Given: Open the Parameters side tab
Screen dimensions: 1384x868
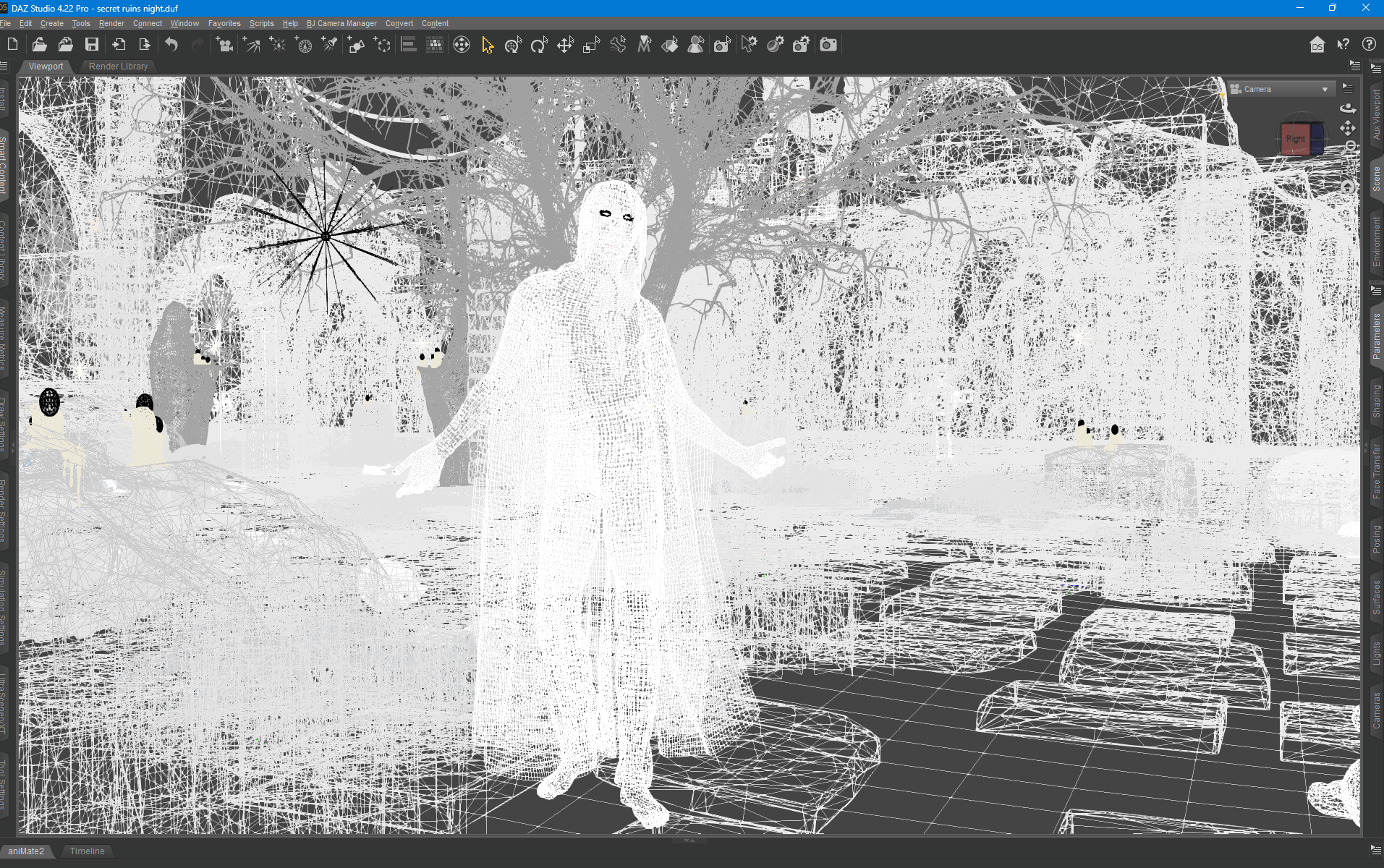Looking at the screenshot, I should point(1376,336).
